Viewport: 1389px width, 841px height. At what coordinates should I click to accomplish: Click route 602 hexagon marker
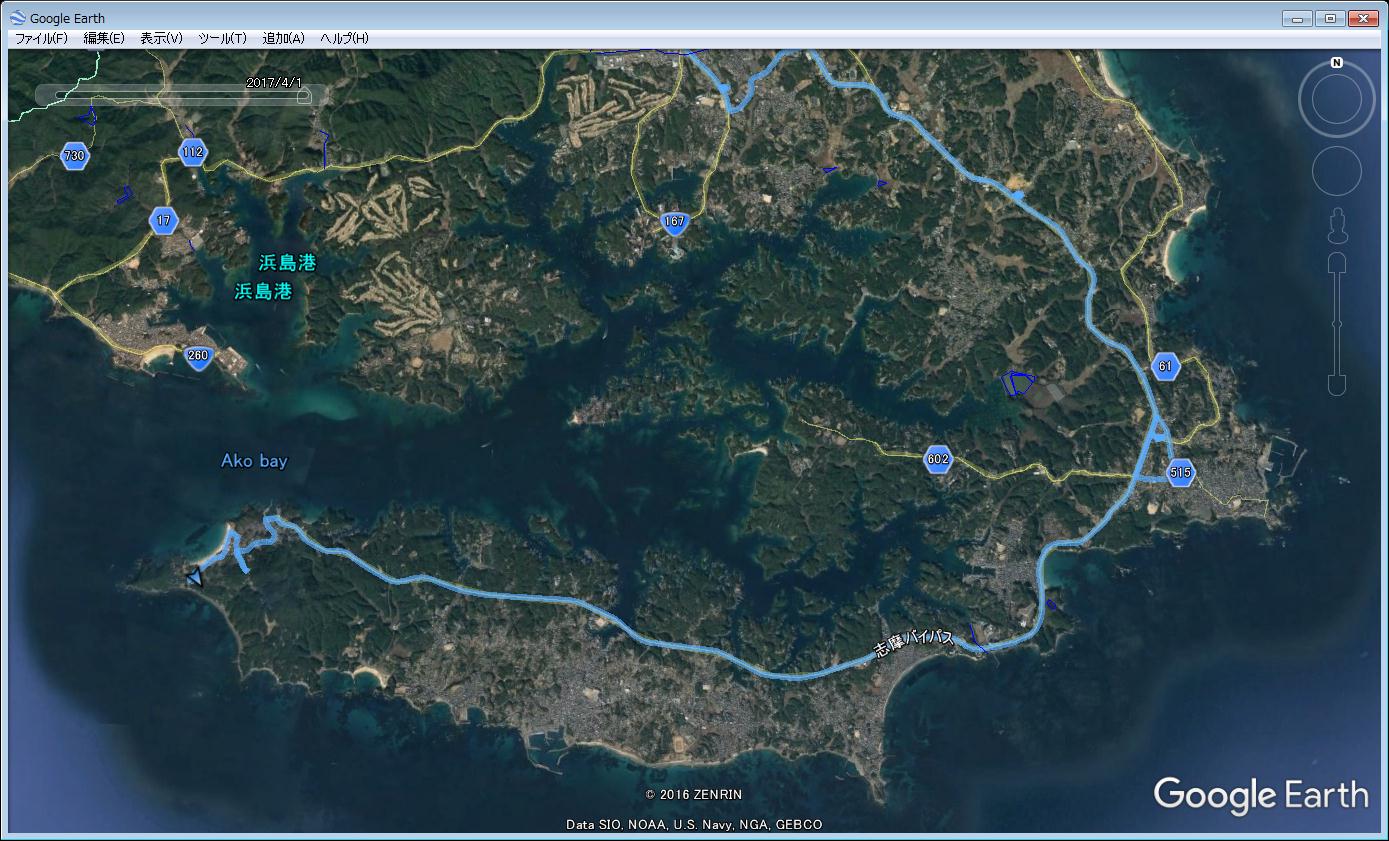coord(938,460)
